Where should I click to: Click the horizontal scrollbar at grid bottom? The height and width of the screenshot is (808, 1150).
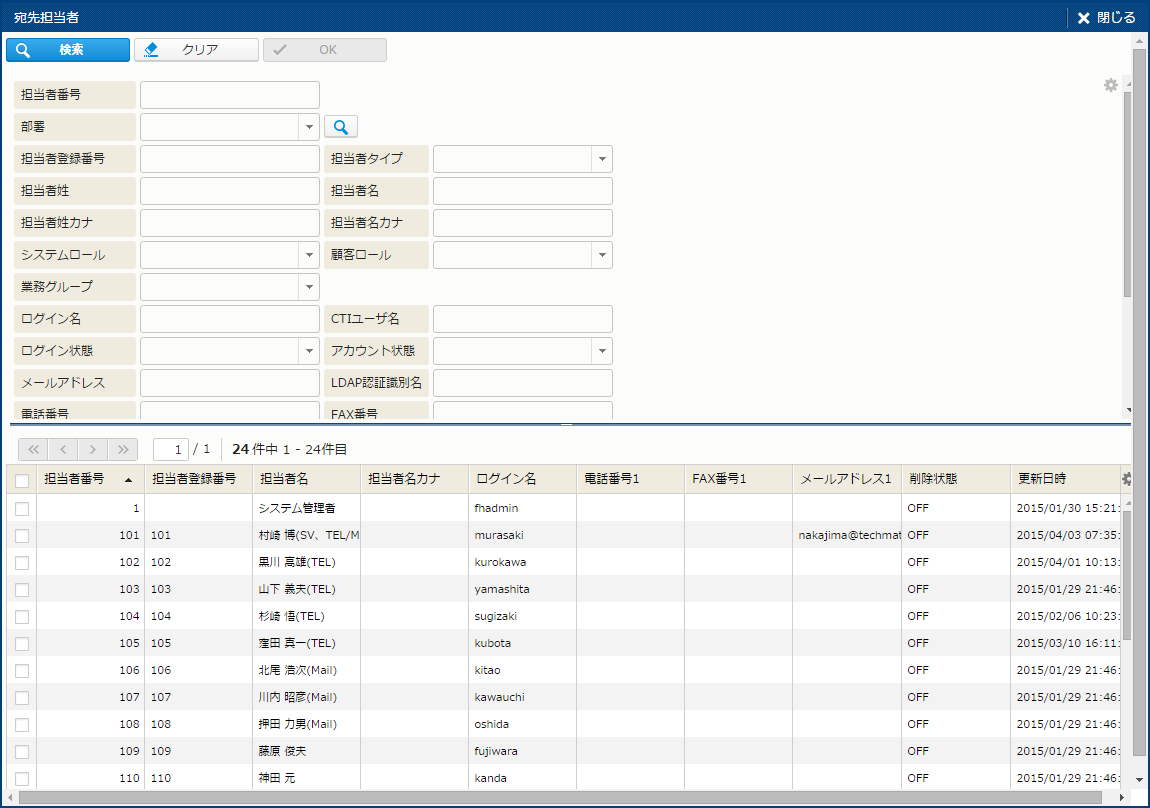560,798
